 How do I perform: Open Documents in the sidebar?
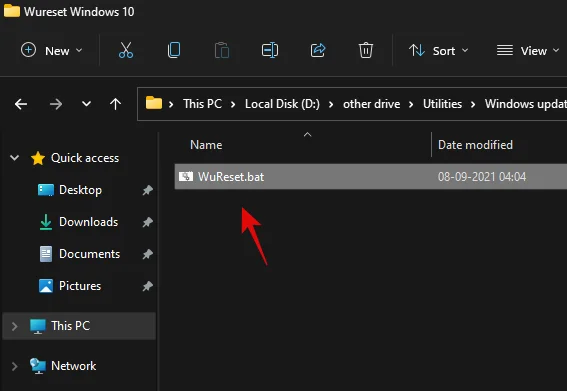click(89, 254)
